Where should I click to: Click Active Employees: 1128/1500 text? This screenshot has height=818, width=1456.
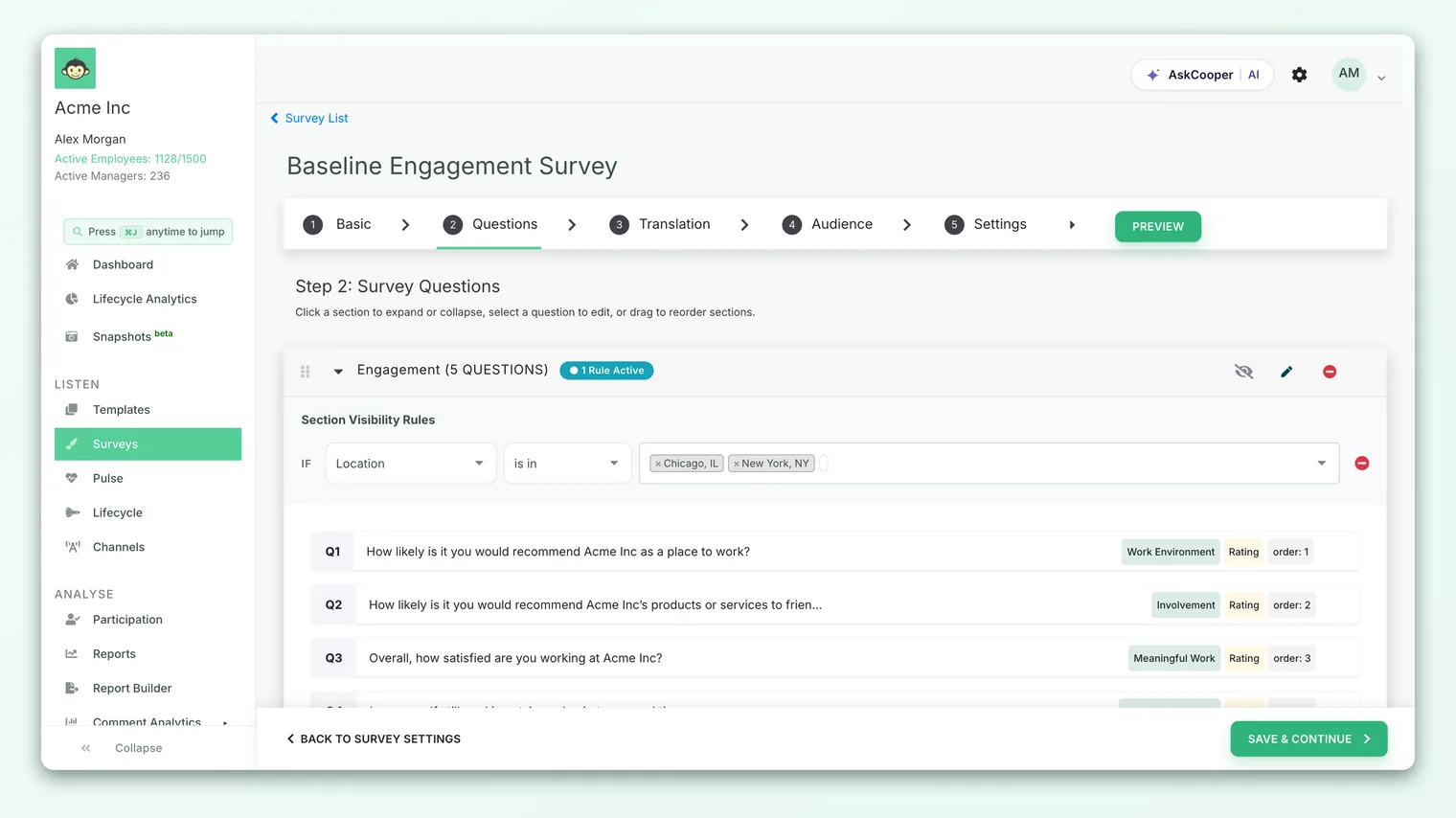coord(130,159)
